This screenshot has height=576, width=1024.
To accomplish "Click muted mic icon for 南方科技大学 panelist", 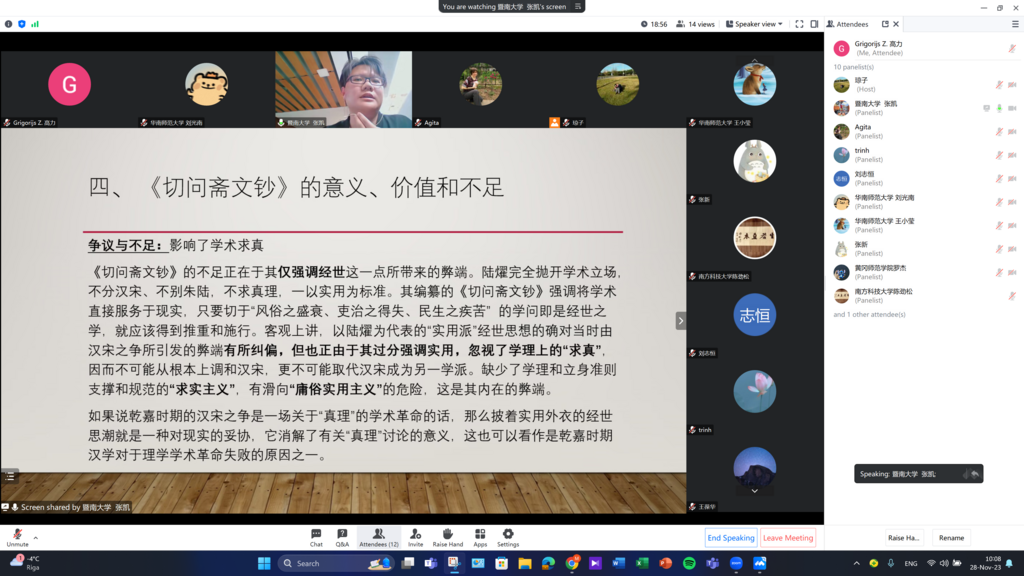I will (1012, 296).
